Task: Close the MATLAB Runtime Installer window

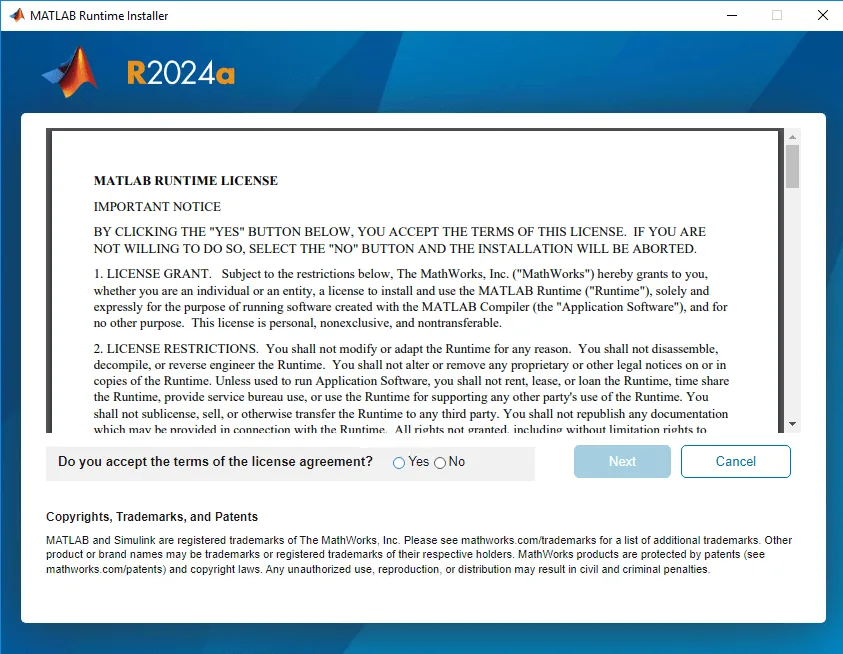Action: click(823, 15)
